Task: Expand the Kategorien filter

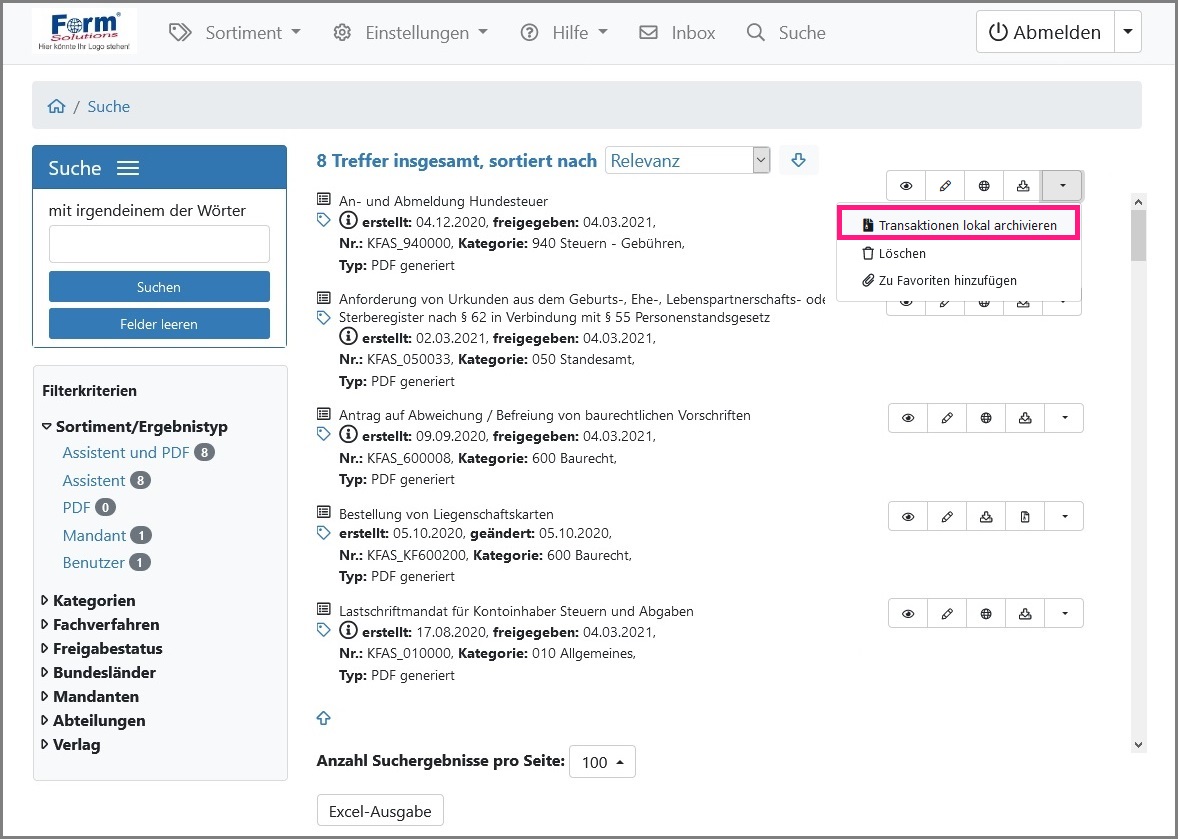Action: [93, 600]
